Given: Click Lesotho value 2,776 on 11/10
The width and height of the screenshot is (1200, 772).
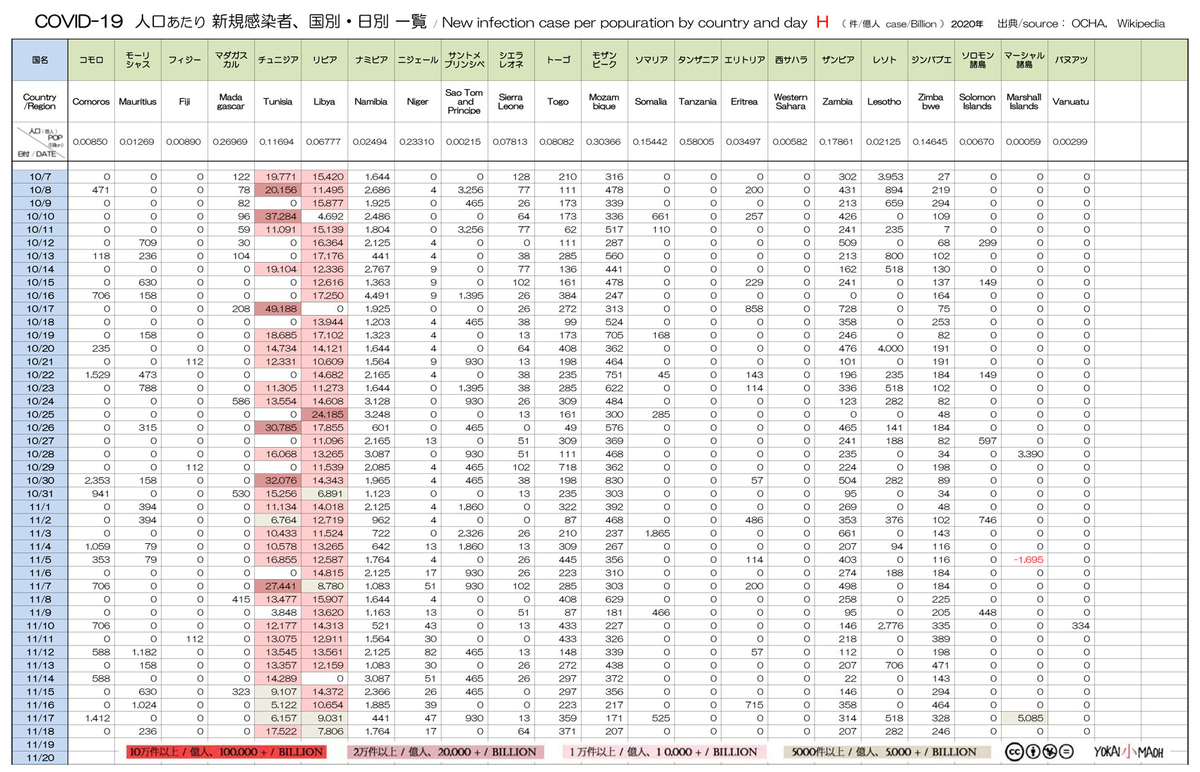Looking at the screenshot, I should (891, 624).
